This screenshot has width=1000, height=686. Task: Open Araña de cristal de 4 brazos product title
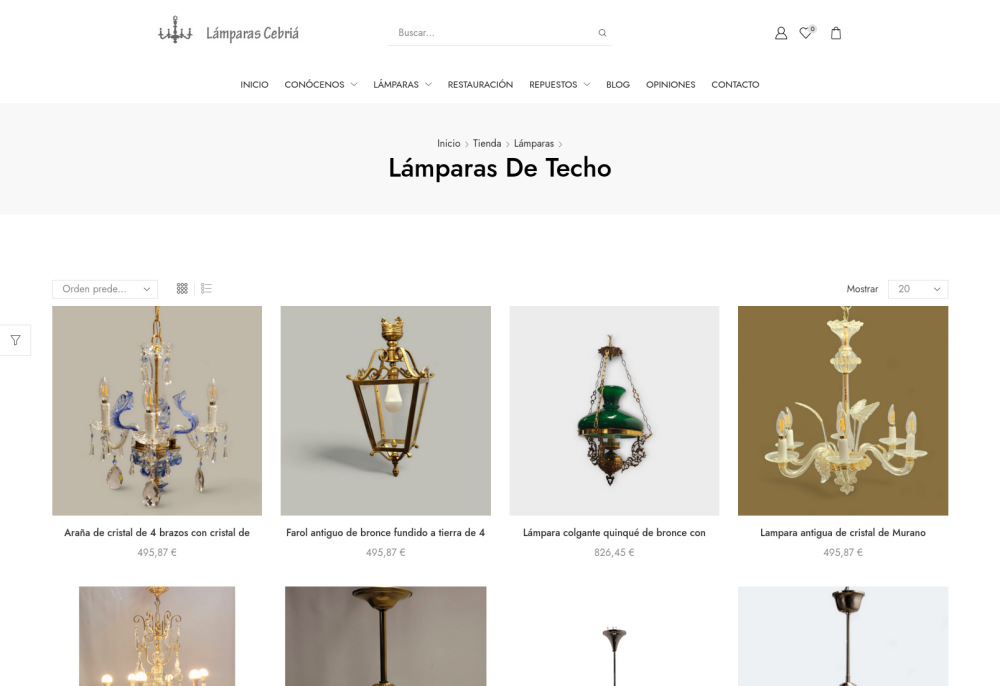click(157, 532)
